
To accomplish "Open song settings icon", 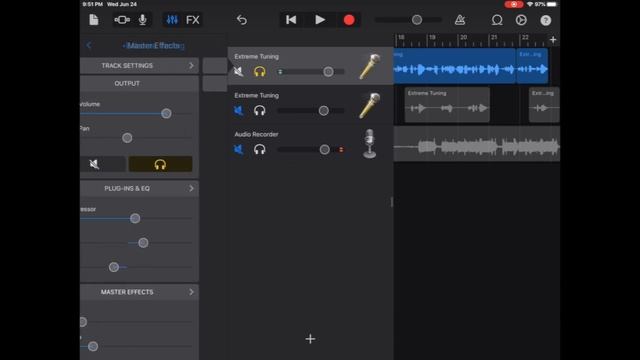I will (521, 20).
